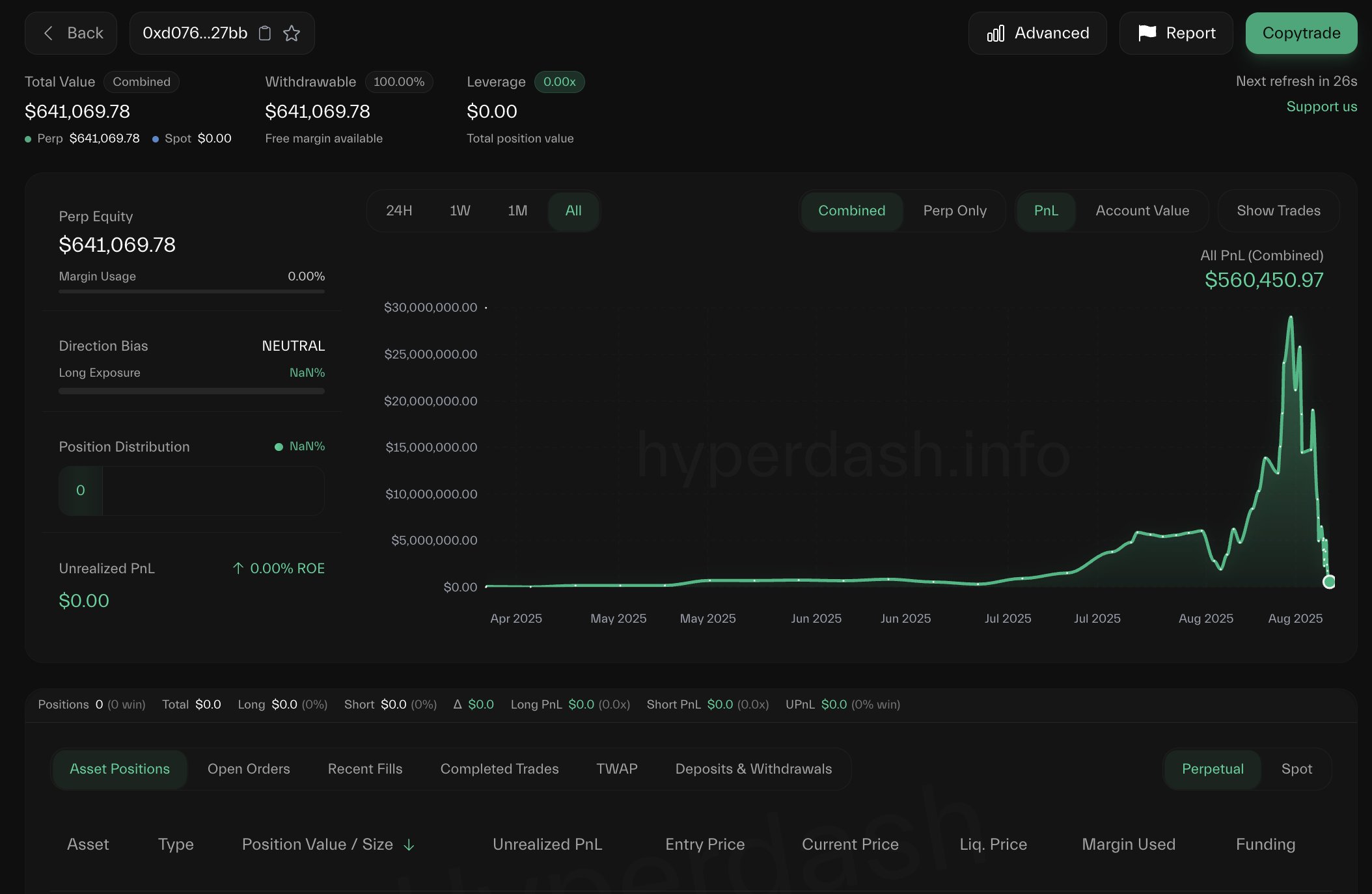
Task: Click sort arrow beside Position Value / Size
Action: click(x=409, y=845)
